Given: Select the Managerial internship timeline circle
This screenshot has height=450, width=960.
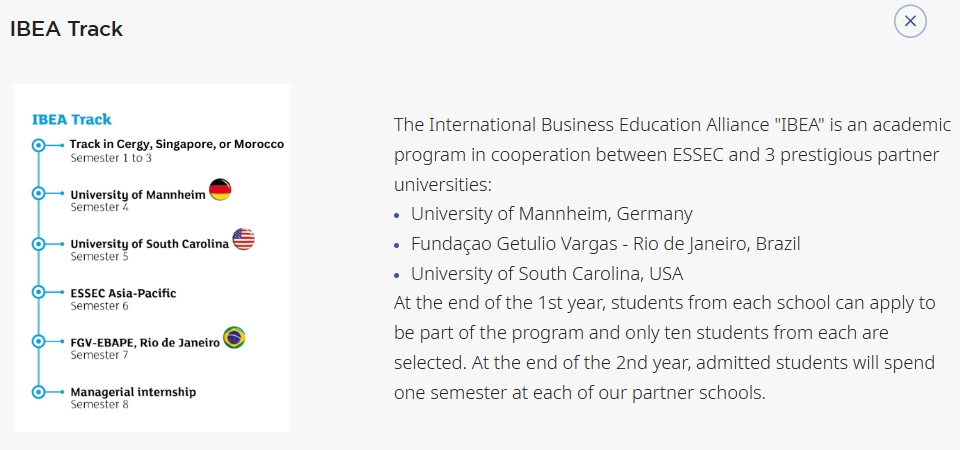Looking at the screenshot, I should coord(39,391).
